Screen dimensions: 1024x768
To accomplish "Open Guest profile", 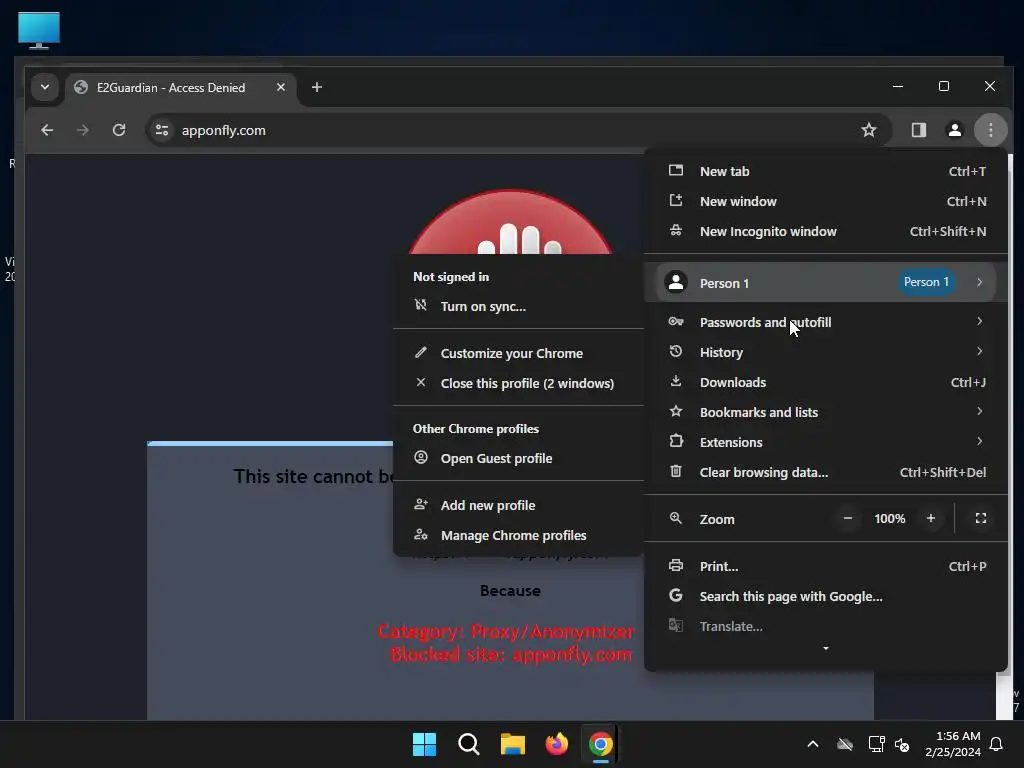I will click(519, 458).
